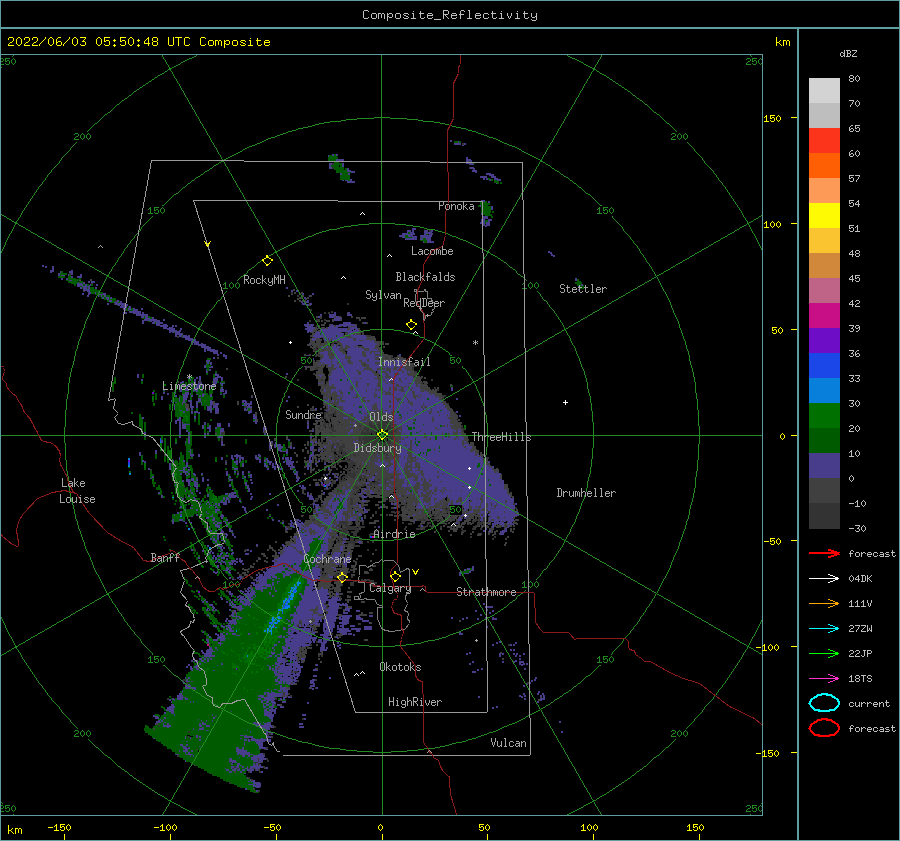Click the Sylvan town label

tap(383, 295)
